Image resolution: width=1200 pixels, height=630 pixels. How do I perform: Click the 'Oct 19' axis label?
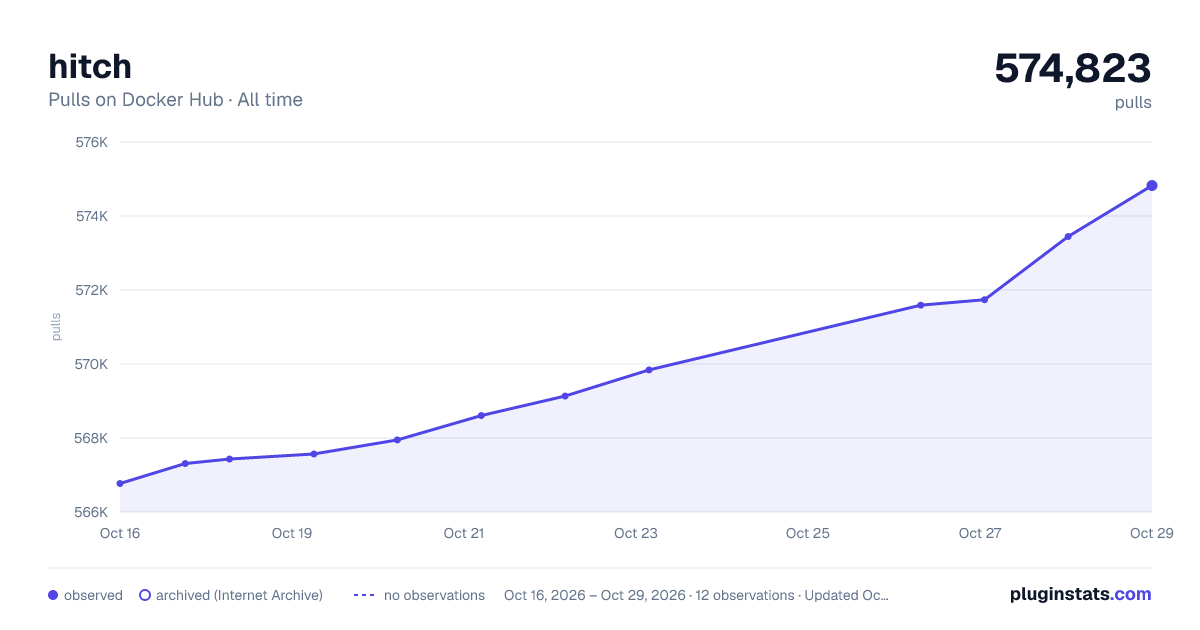tap(292, 533)
